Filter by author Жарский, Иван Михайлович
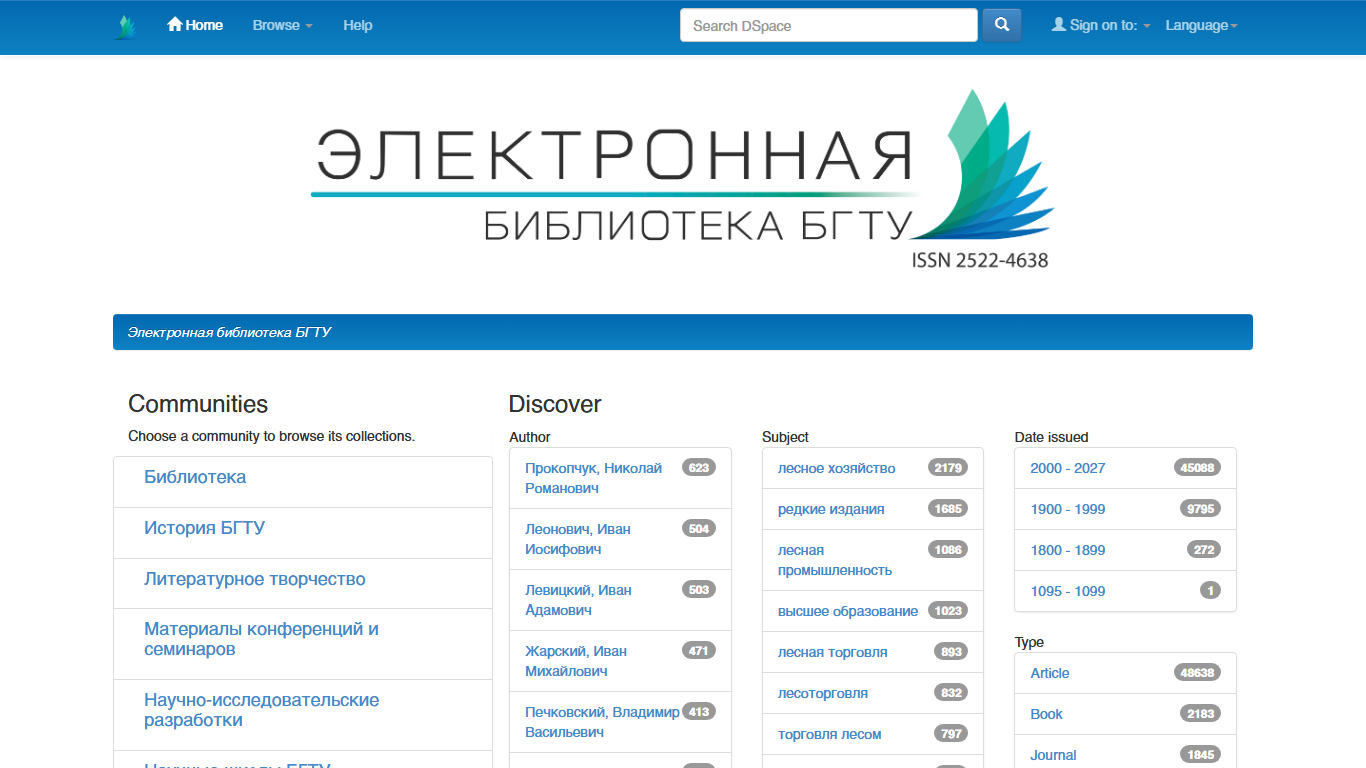The width and height of the screenshot is (1366, 768). (576, 661)
